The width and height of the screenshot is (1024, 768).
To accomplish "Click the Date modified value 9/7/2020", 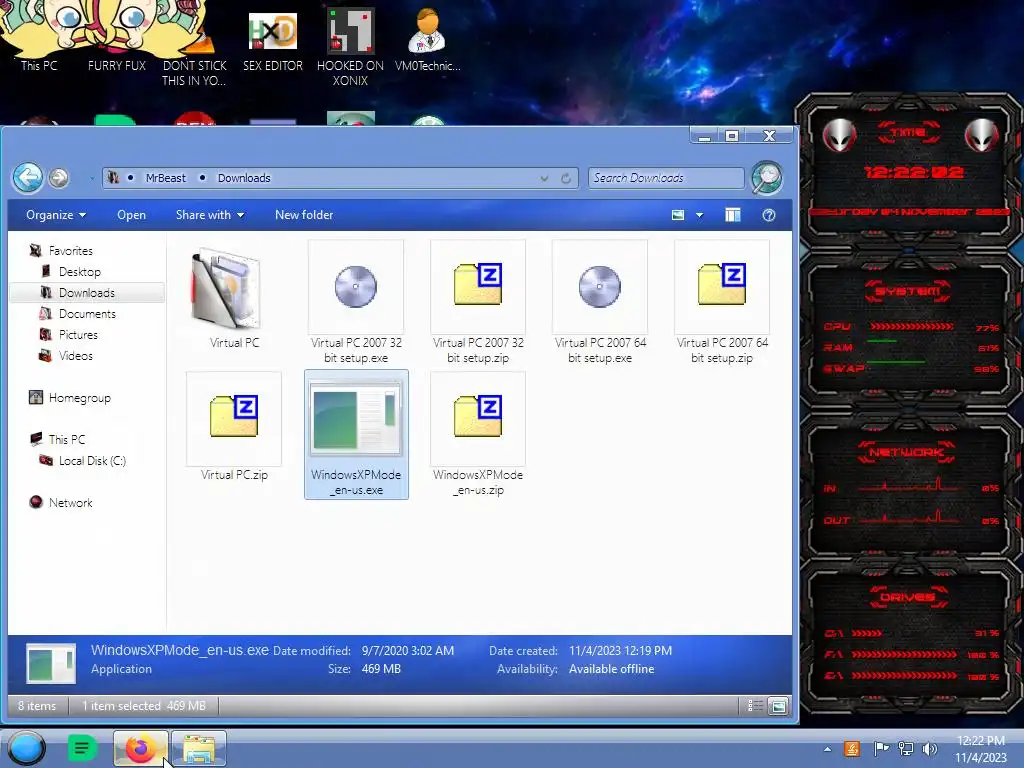I will click(x=408, y=650).
